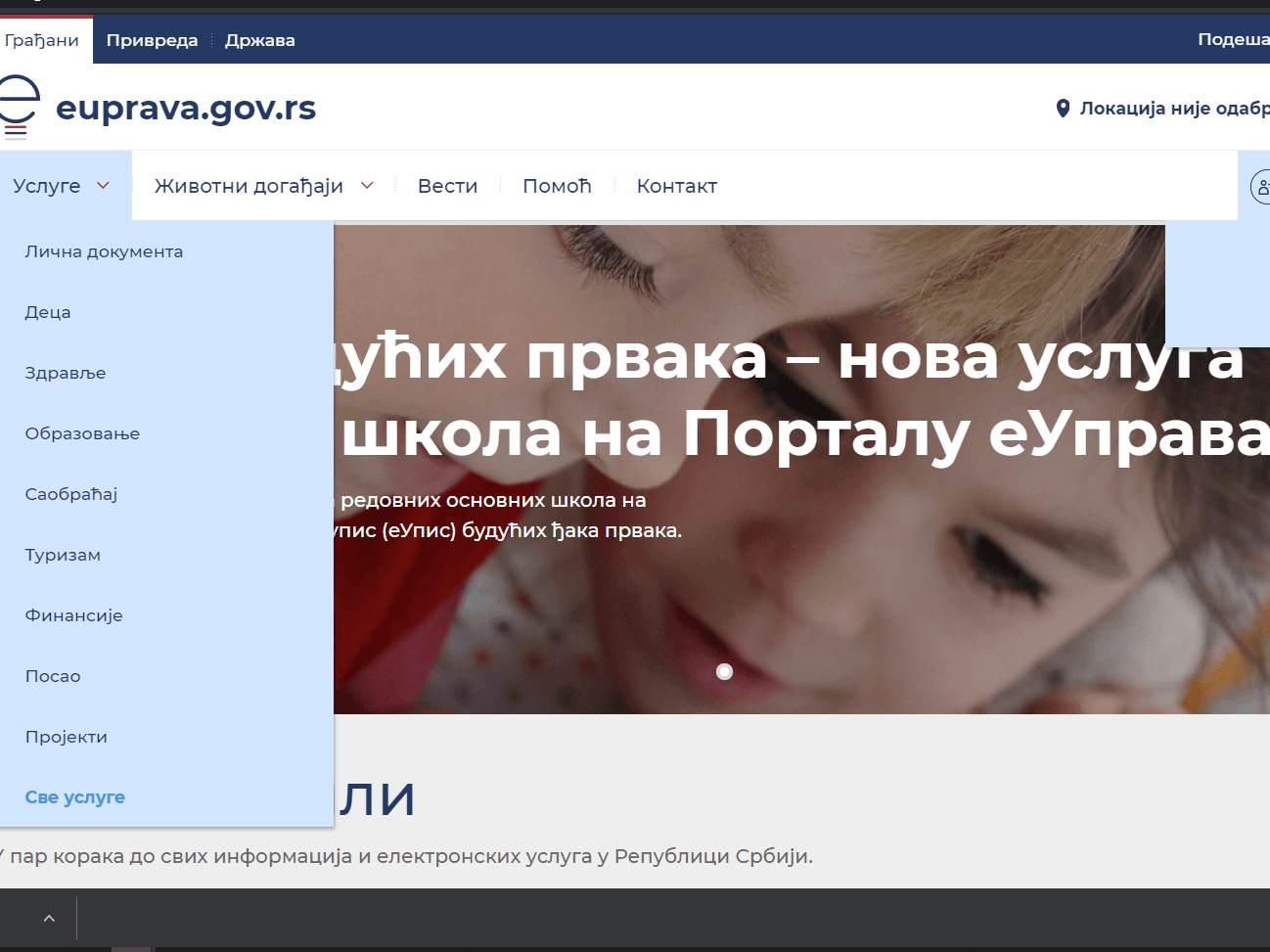
Task: Switch to the Држава tab
Action: point(259,40)
